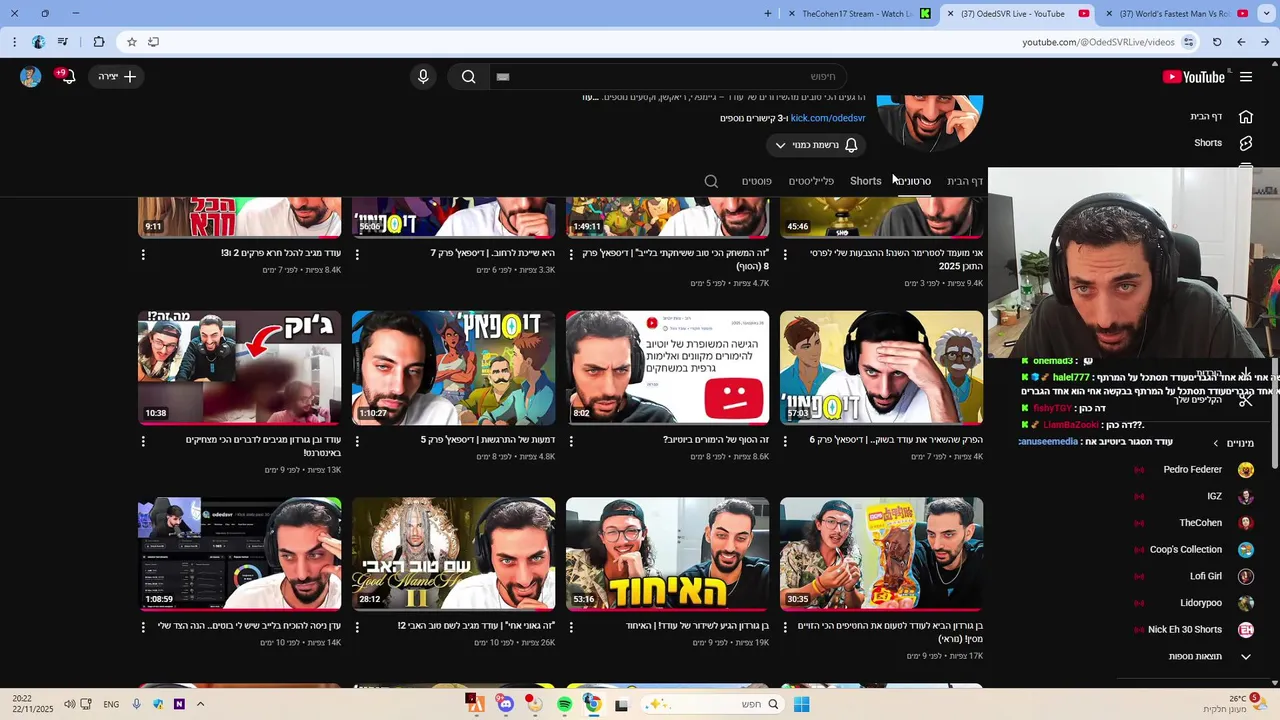Open the three-dot menu for the 10:38 video
The height and width of the screenshot is (720, 1280).
(143, 441)
